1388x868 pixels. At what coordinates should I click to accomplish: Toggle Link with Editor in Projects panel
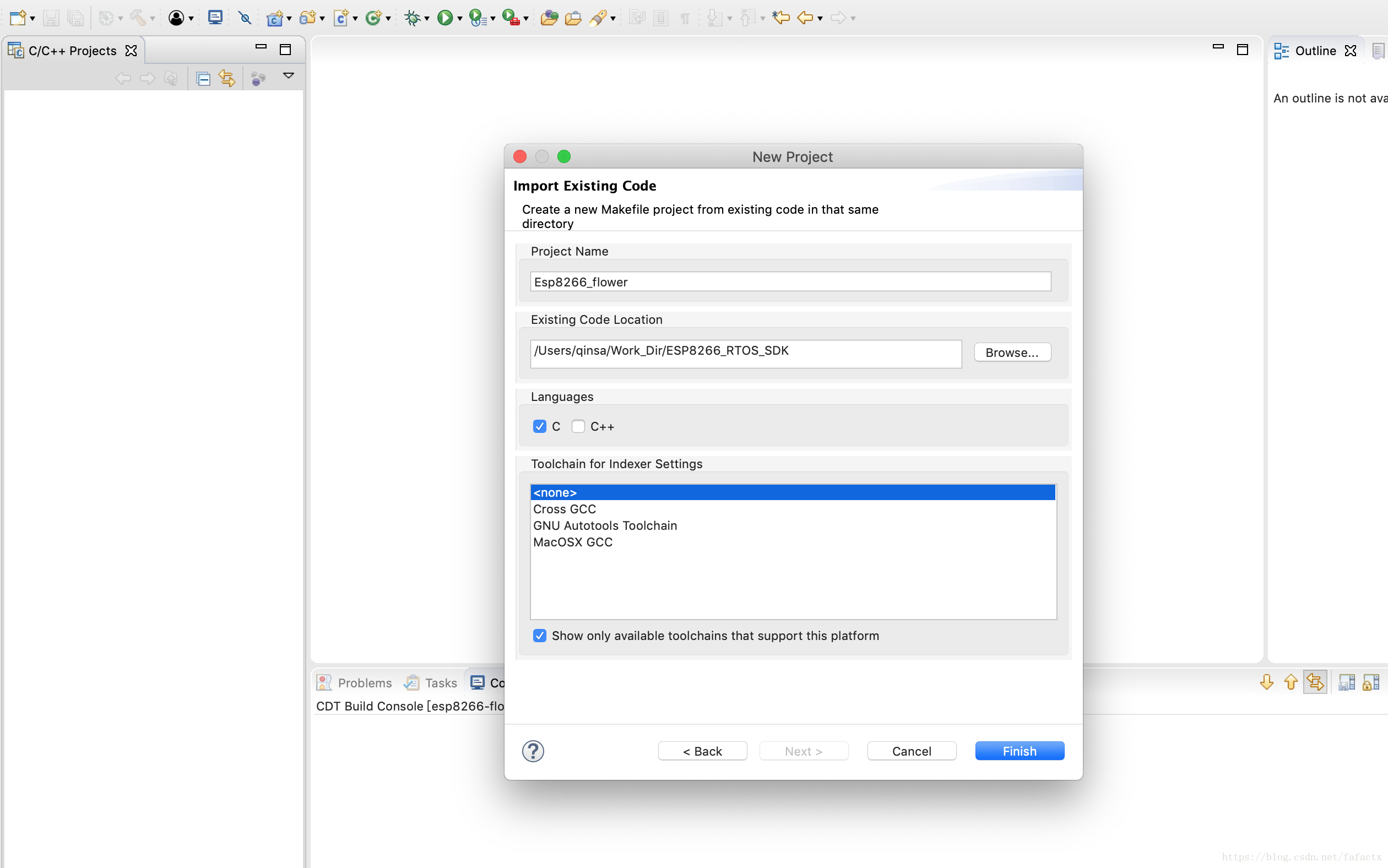tap(227, 78)
